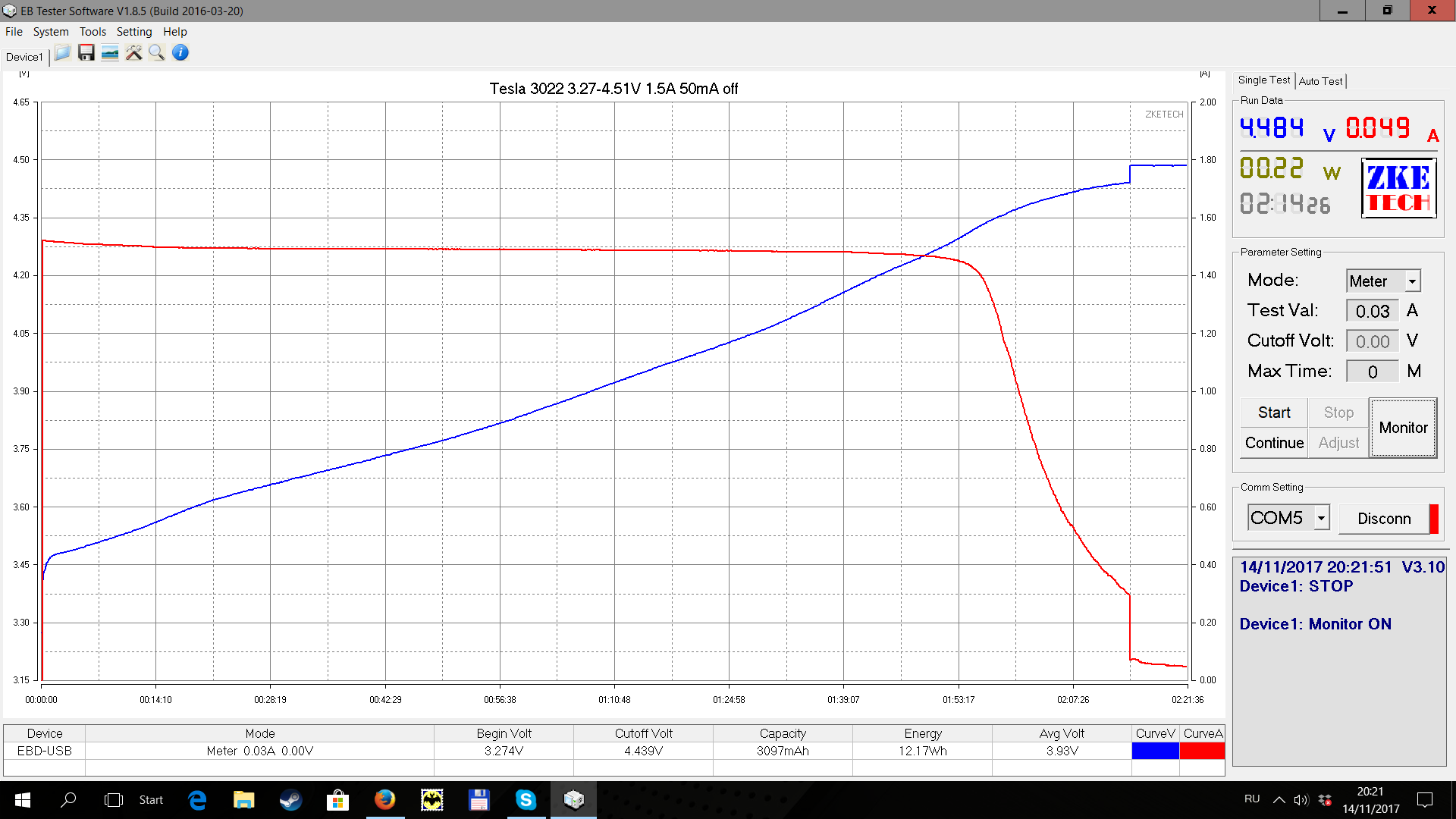Expand the COM5 port dropdown
The image size is (1456, 819).
[1321, 518]
